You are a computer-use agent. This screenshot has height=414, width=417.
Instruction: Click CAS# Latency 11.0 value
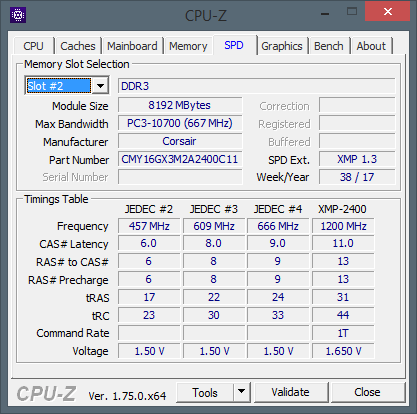tap(343, 243)
